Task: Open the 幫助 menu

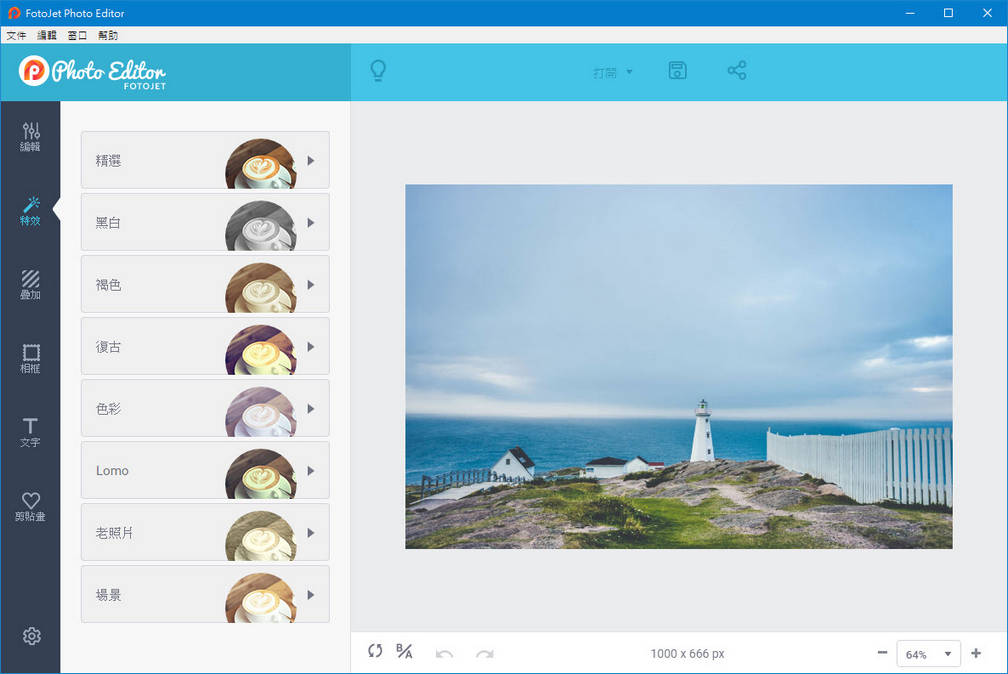Action: click(x=107, y=34)
